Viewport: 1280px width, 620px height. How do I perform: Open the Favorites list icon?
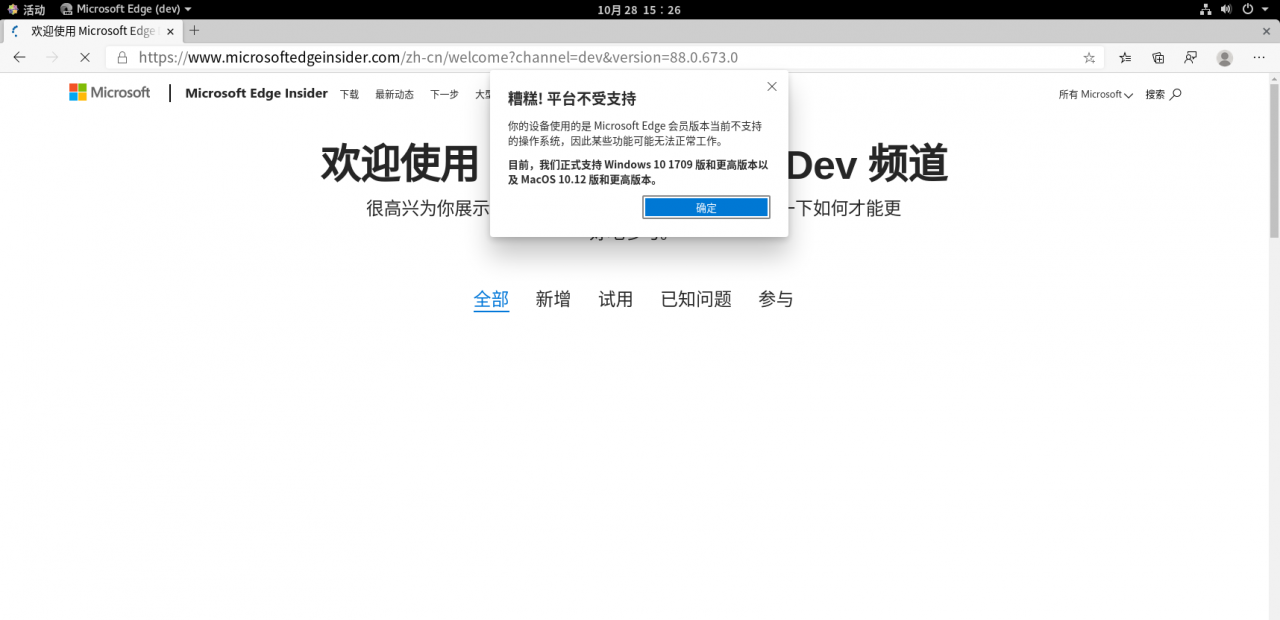point(1125,58)
